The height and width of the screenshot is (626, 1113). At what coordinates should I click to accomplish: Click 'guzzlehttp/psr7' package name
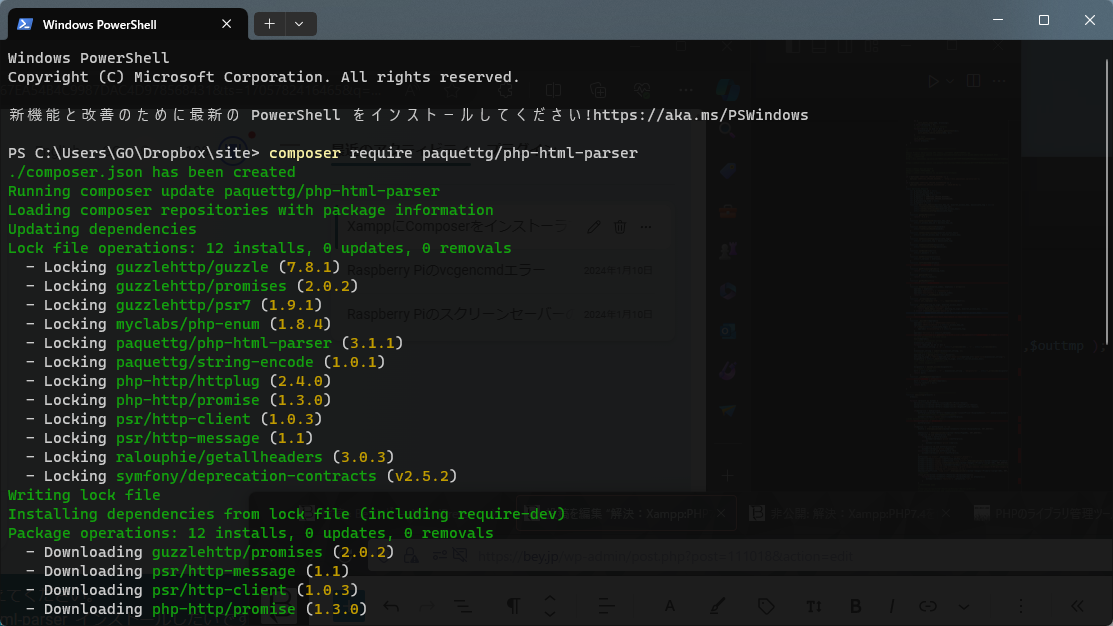[x=183, y=305]
